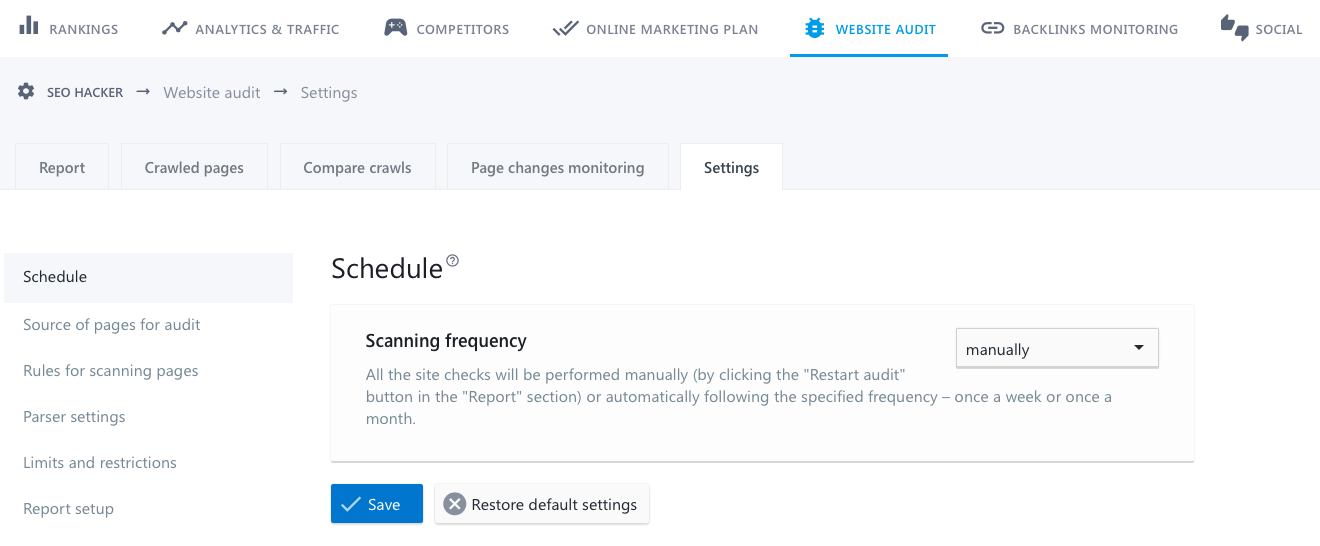Click the Backlinks Monitoring chain link icon
1320x546 pixels.
[992, 28]
